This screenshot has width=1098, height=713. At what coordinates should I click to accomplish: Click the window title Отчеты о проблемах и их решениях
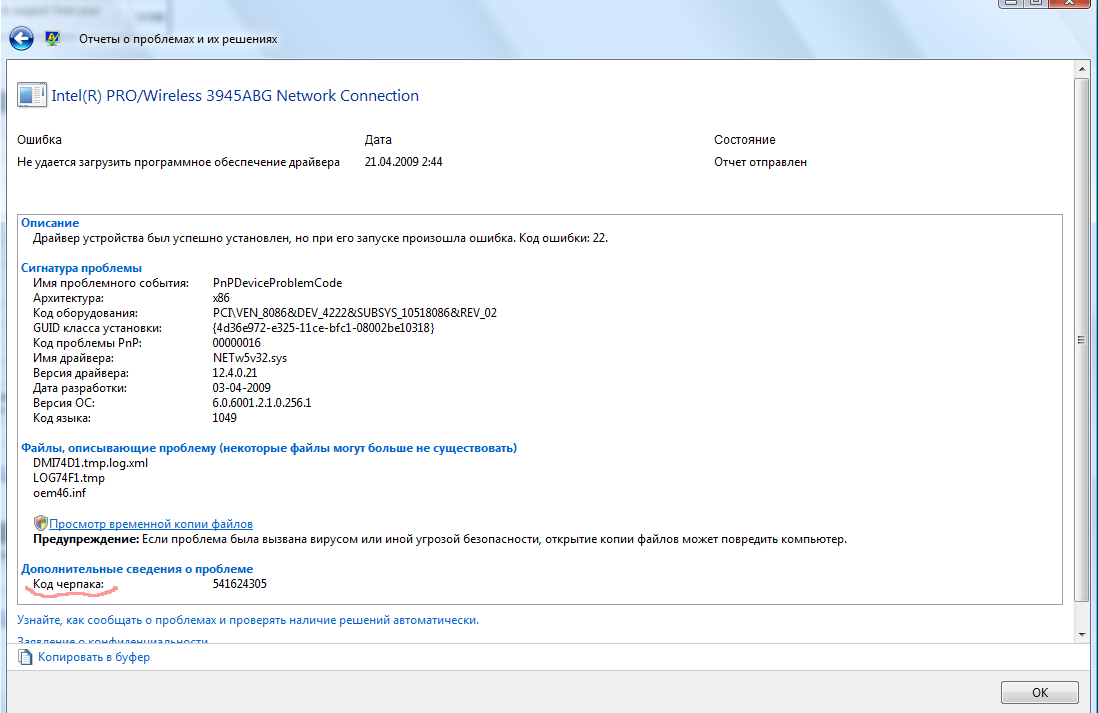click(x=178, y=39)
